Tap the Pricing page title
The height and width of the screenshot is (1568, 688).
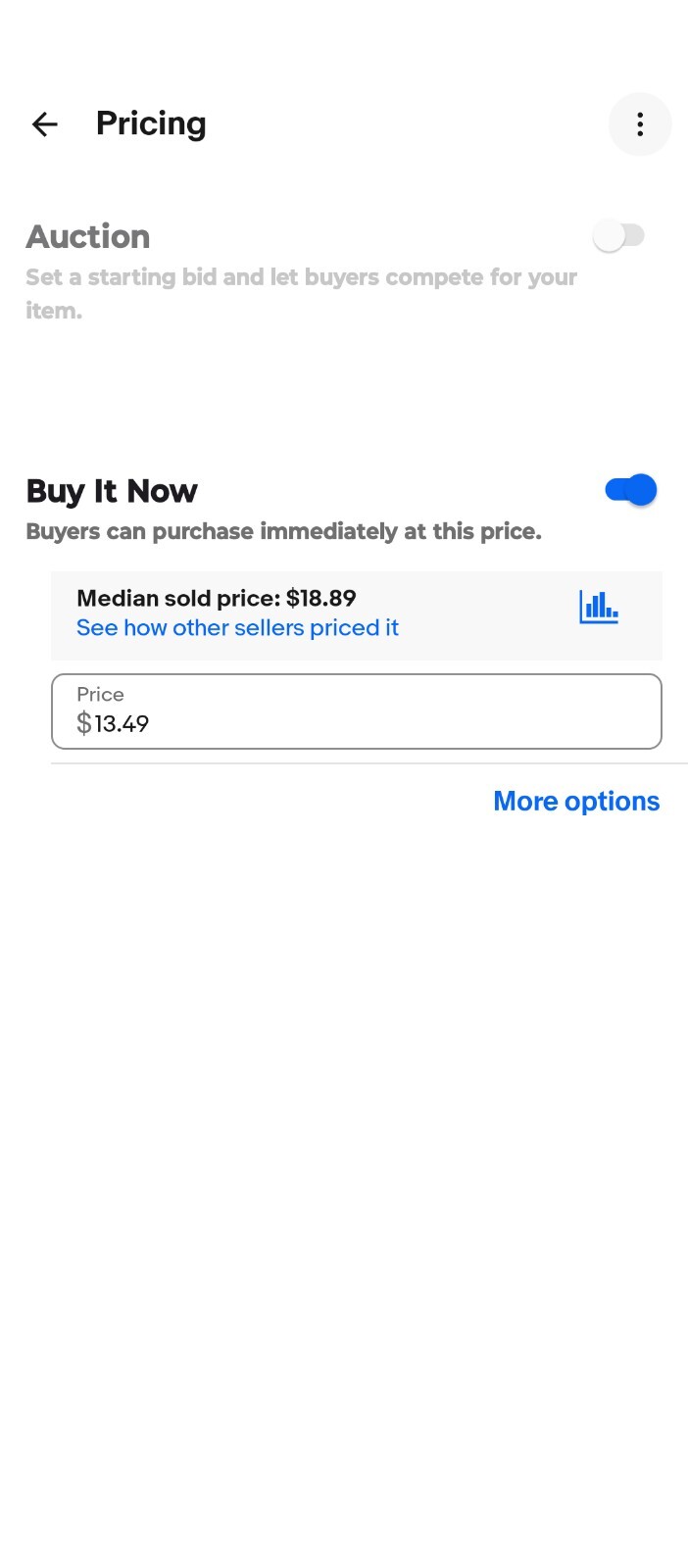(x=151, y=124)
